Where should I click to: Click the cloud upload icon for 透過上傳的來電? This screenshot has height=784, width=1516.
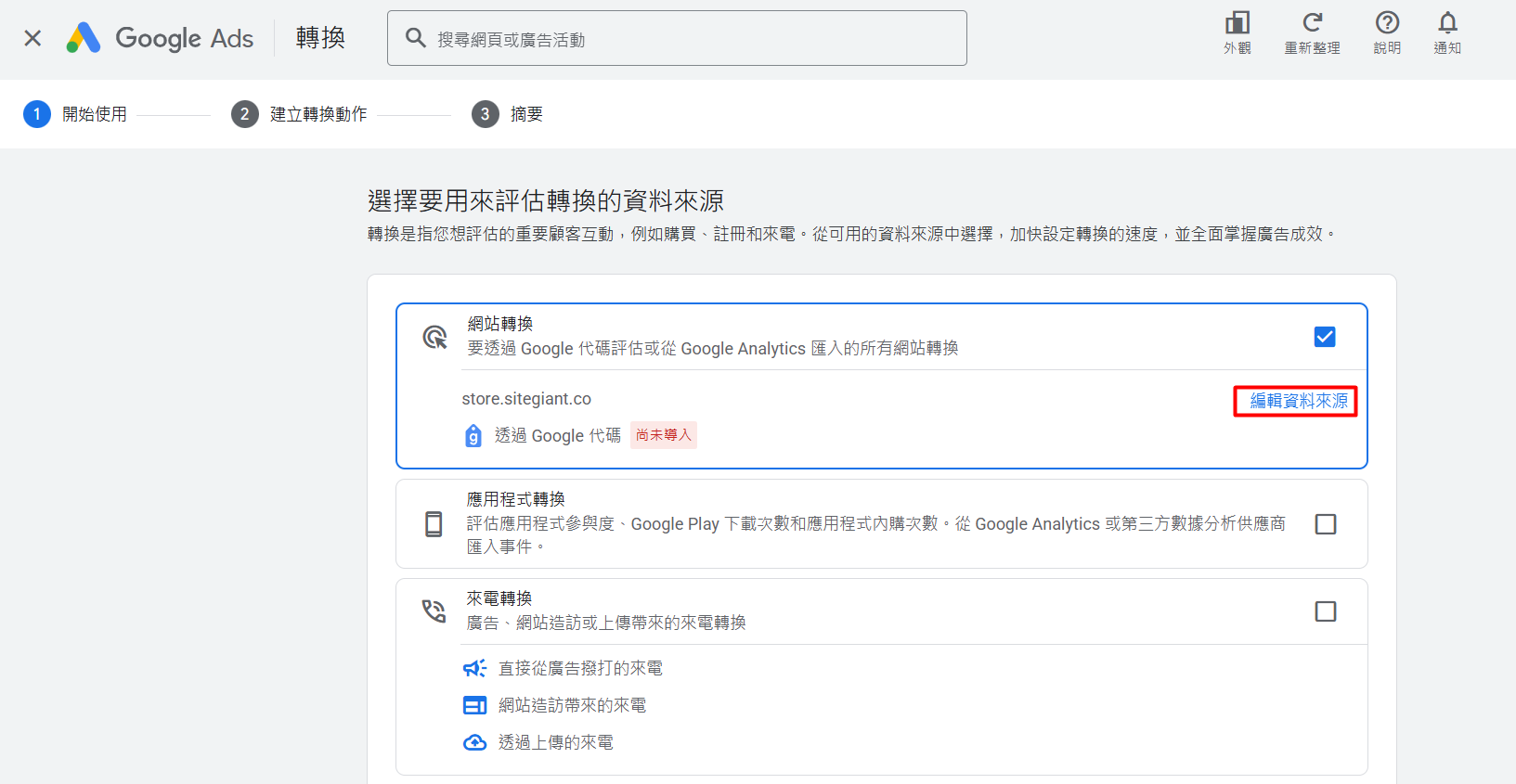(x=474, y=742)
